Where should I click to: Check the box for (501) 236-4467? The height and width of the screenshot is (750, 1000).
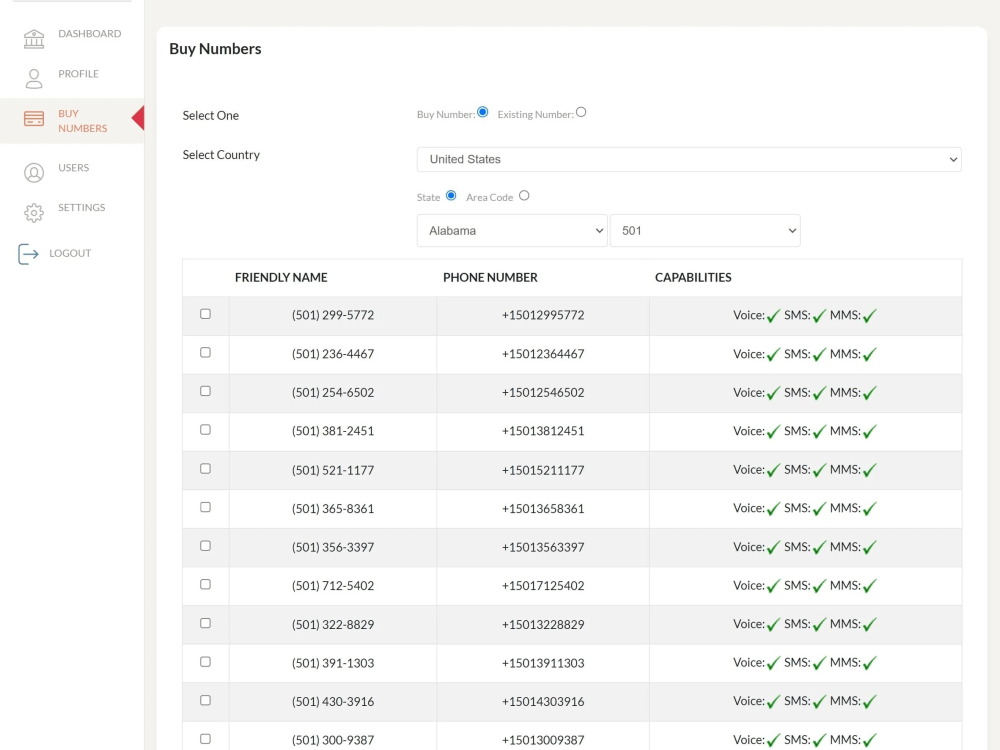(x=205, y=352)
